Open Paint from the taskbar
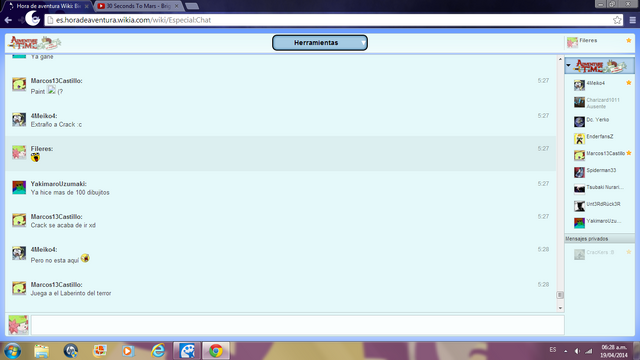This screenshot has height=360, width=640. click(x=187, y=351)
